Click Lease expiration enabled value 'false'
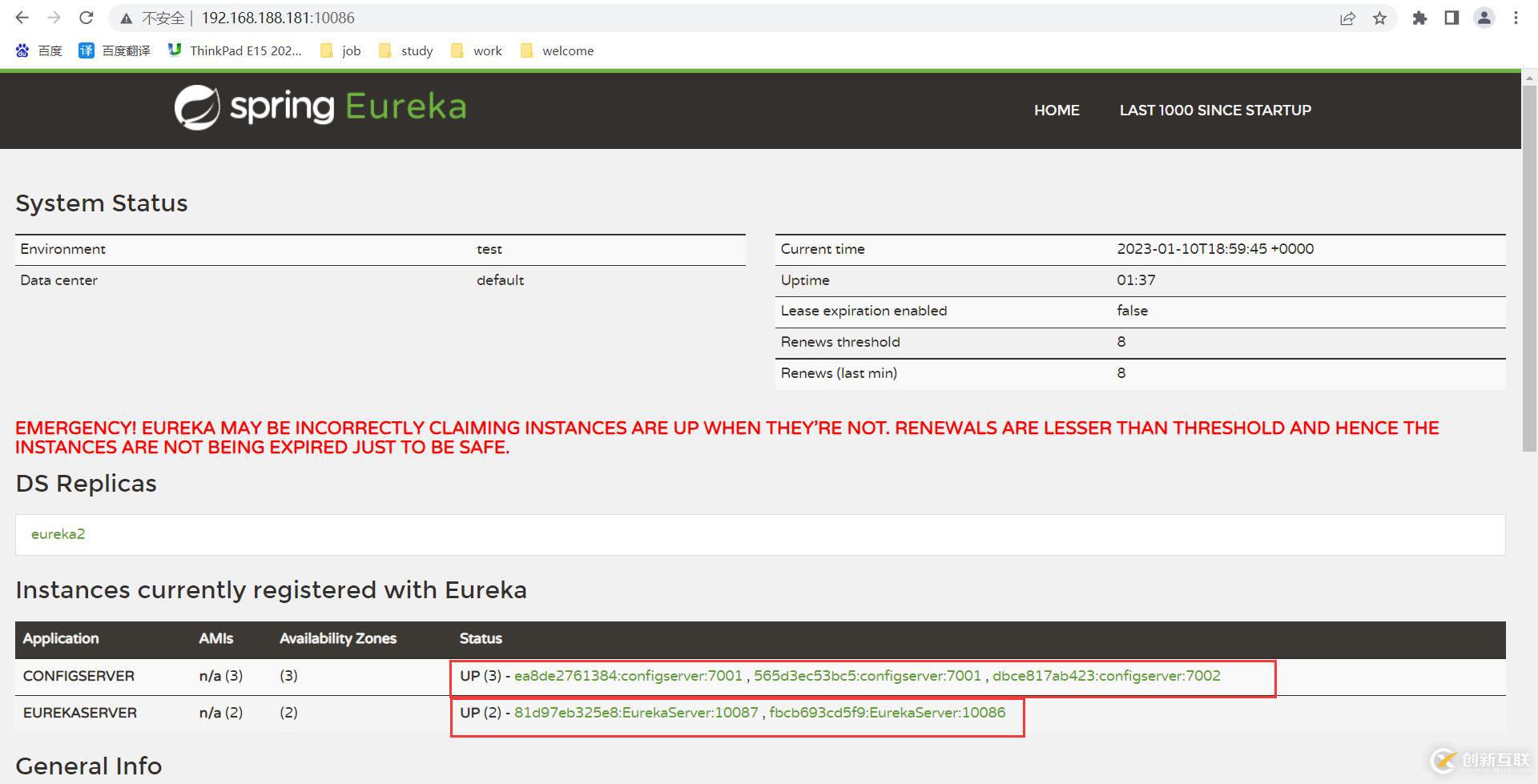Screen dimensions: 1538x784 (x=1132, y=311)
